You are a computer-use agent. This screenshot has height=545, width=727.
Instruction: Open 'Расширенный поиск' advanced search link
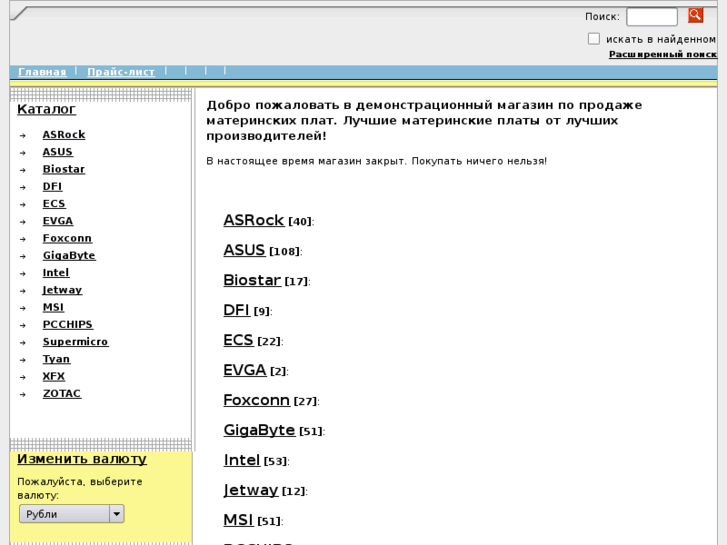pos(663,54)
